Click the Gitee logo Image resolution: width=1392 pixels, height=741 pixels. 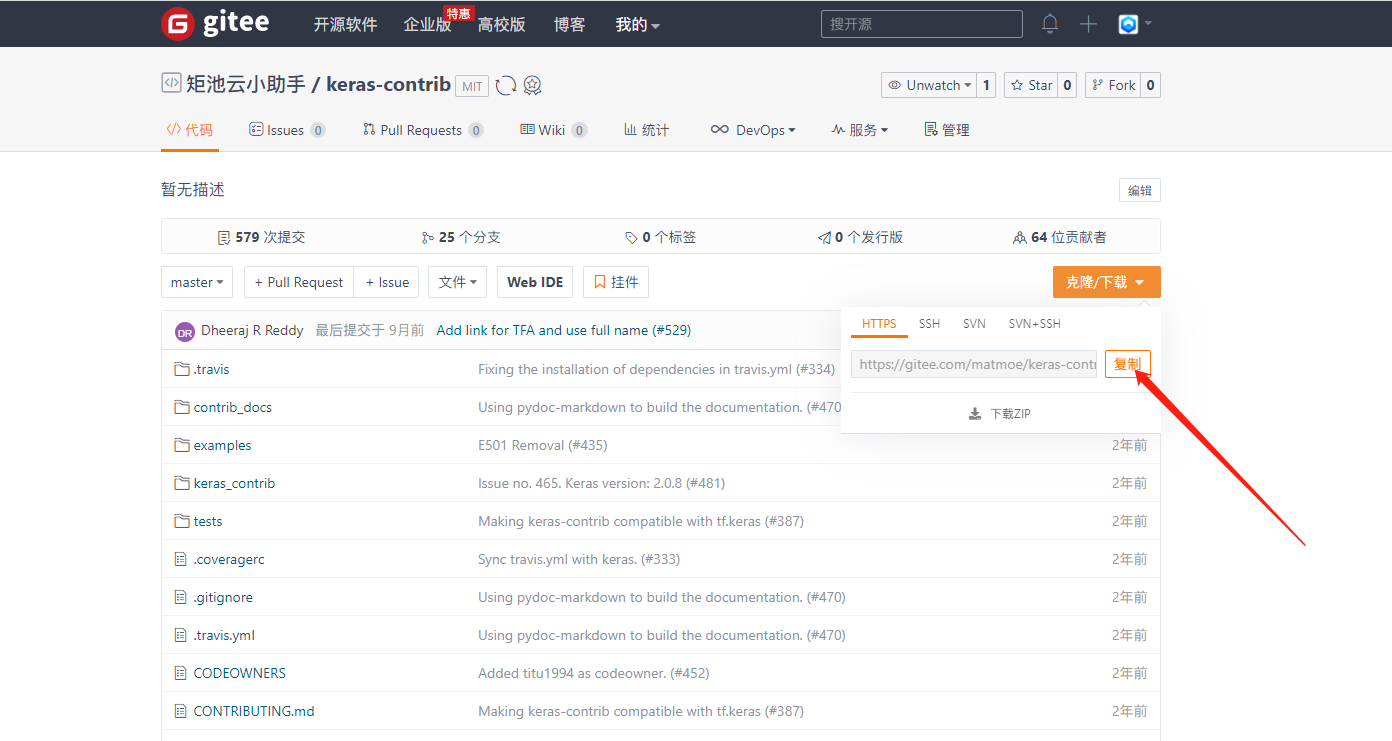tap(215, 23)
